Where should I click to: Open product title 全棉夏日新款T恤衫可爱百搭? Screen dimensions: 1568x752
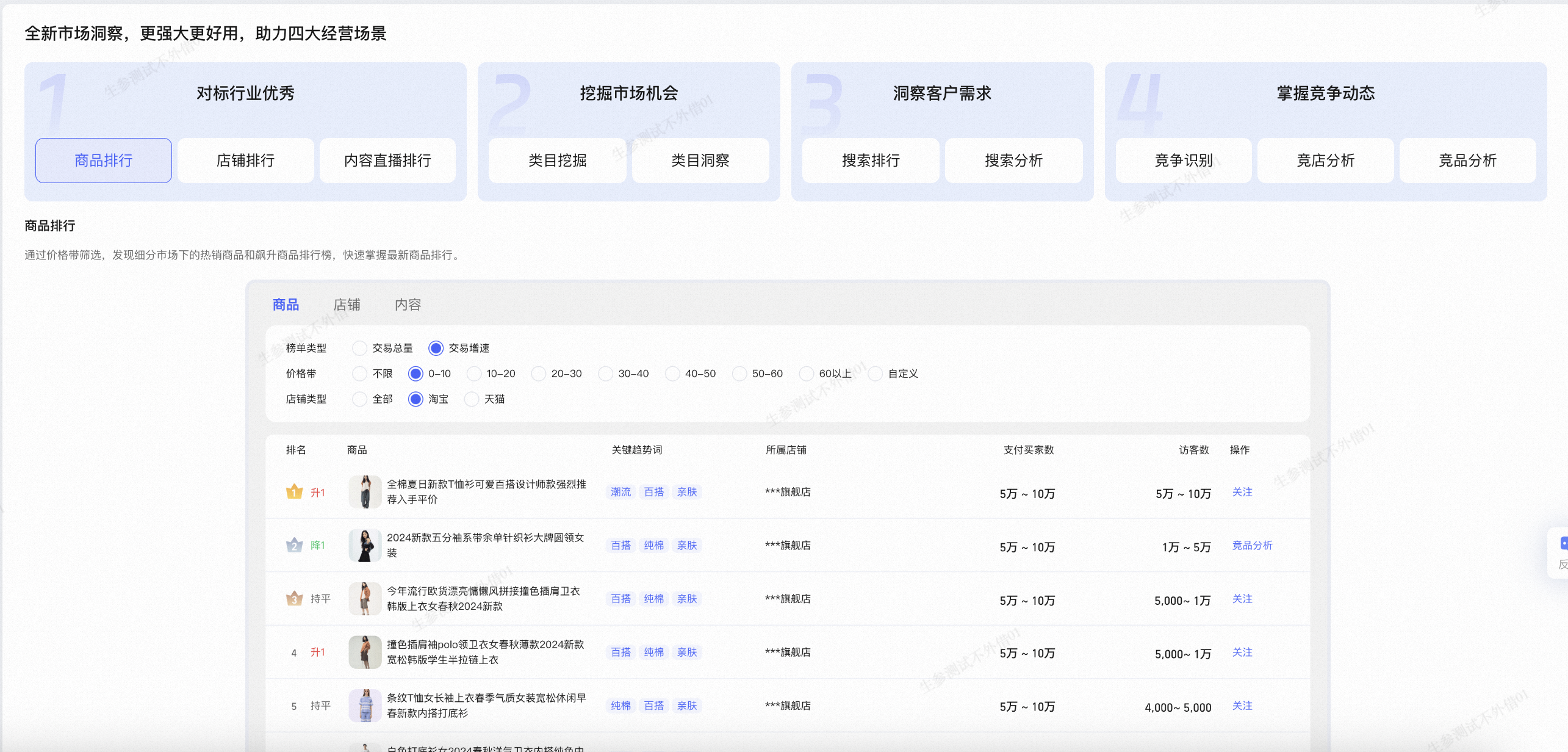486,491
